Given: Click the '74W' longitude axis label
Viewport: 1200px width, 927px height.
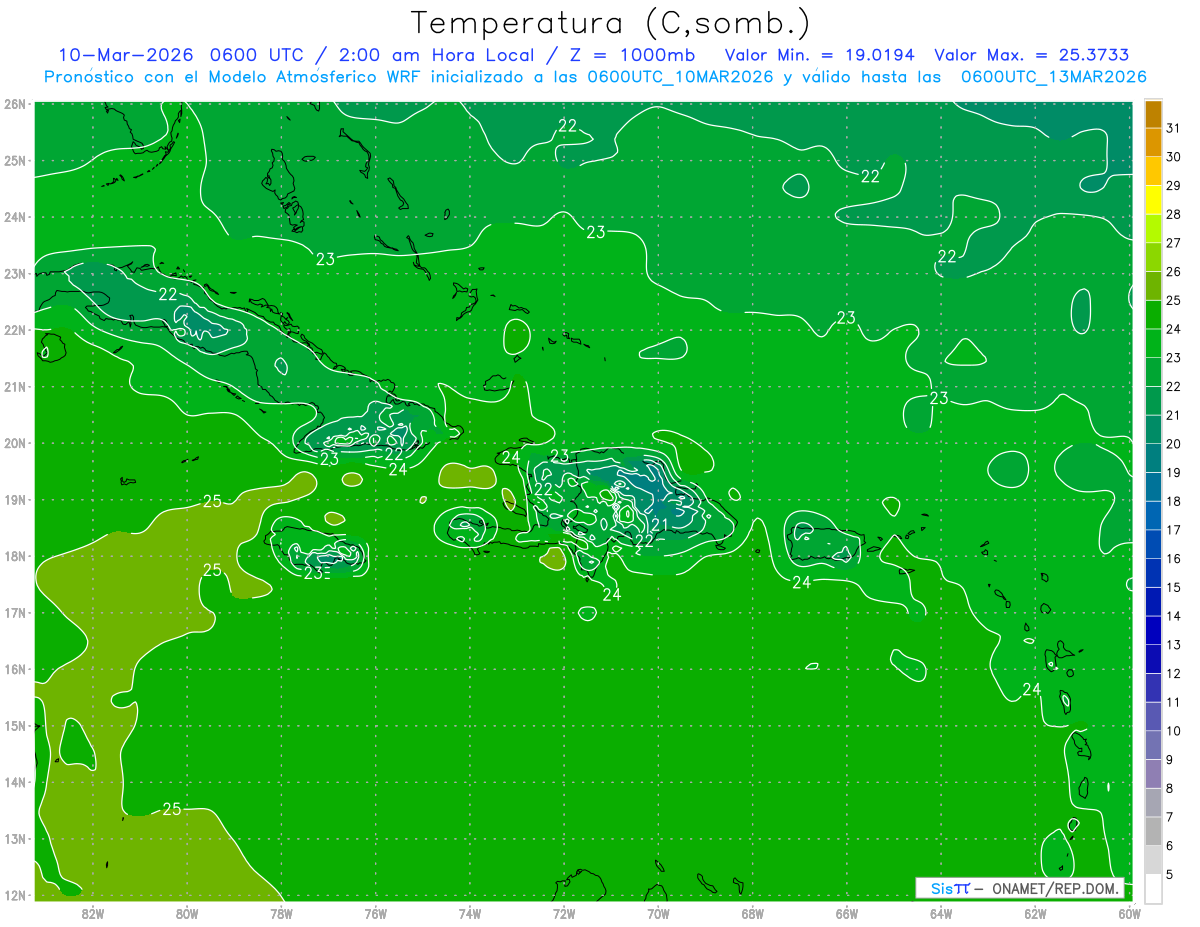Looking at the screenshot, I should click(x=470, y=913).
